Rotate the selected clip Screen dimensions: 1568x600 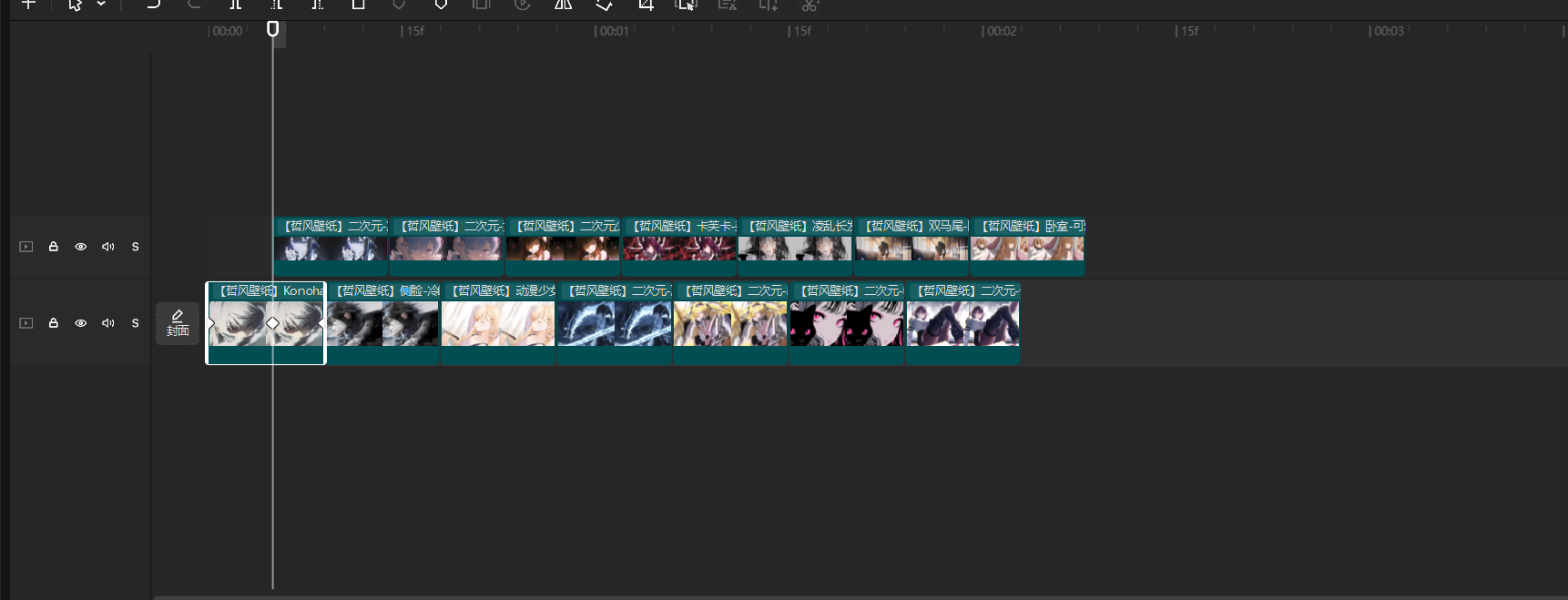tap(605, 5)
